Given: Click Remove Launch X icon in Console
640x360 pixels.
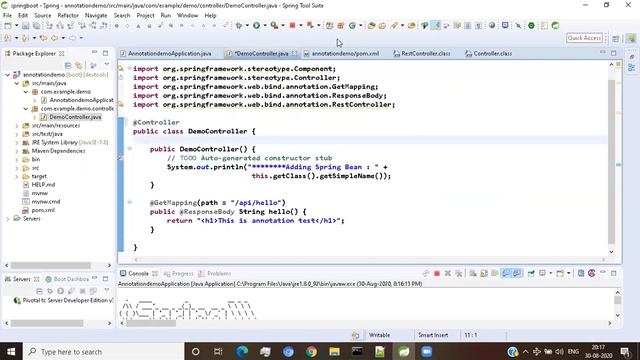Looking at the screenshot, I should point(448,273).
